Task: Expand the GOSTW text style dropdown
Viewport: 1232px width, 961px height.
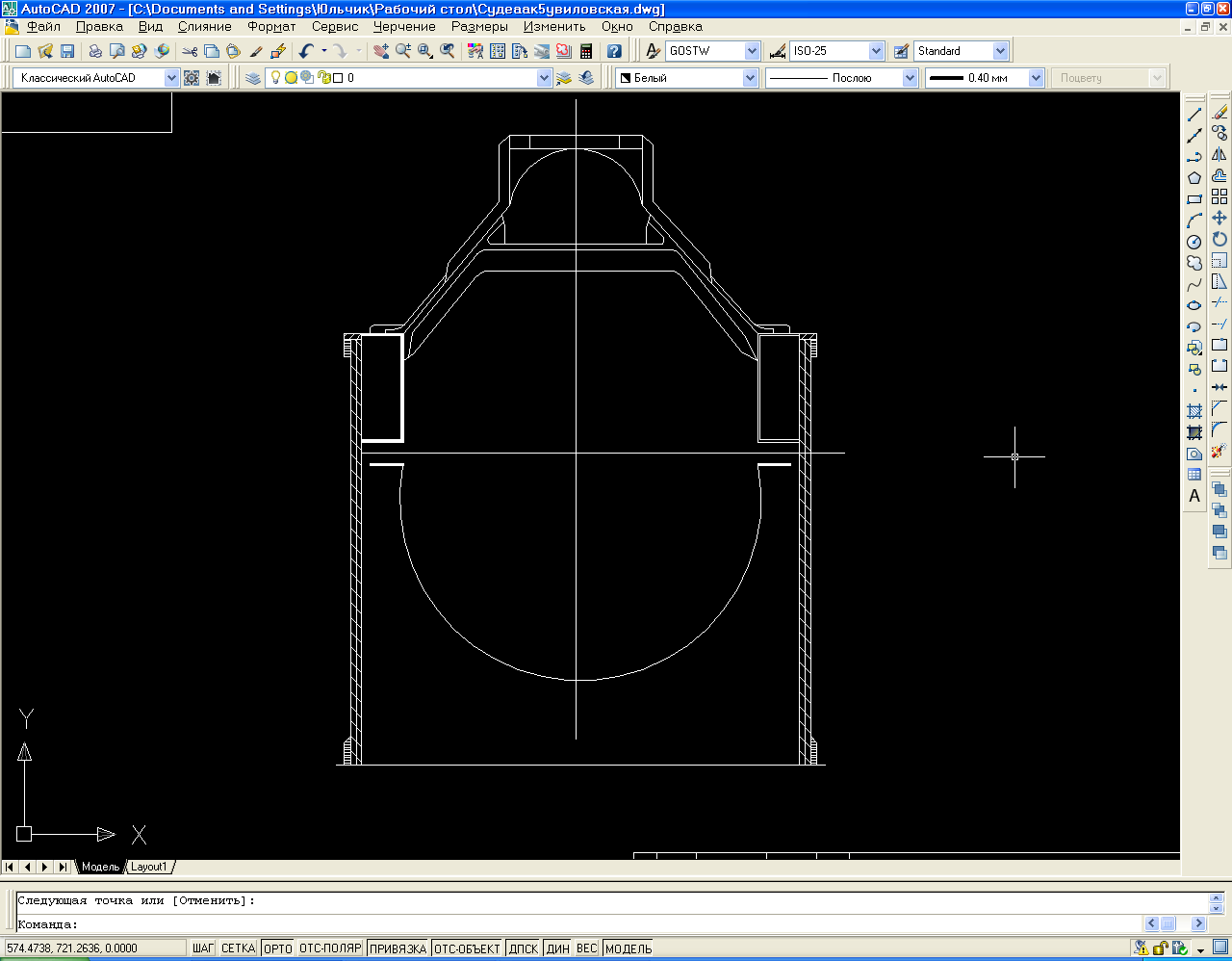Action: pos(752,51)
